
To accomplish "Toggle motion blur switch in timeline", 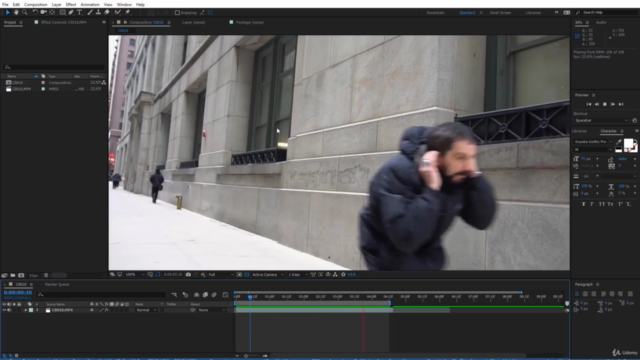I will coord(214,294).
